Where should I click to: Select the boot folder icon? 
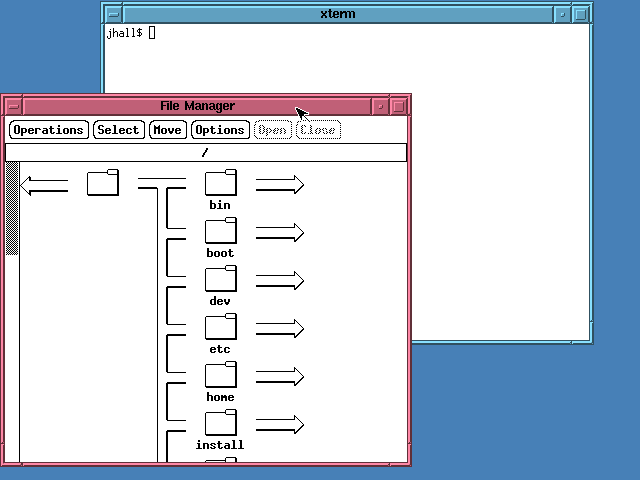click(x=220, y=231)
